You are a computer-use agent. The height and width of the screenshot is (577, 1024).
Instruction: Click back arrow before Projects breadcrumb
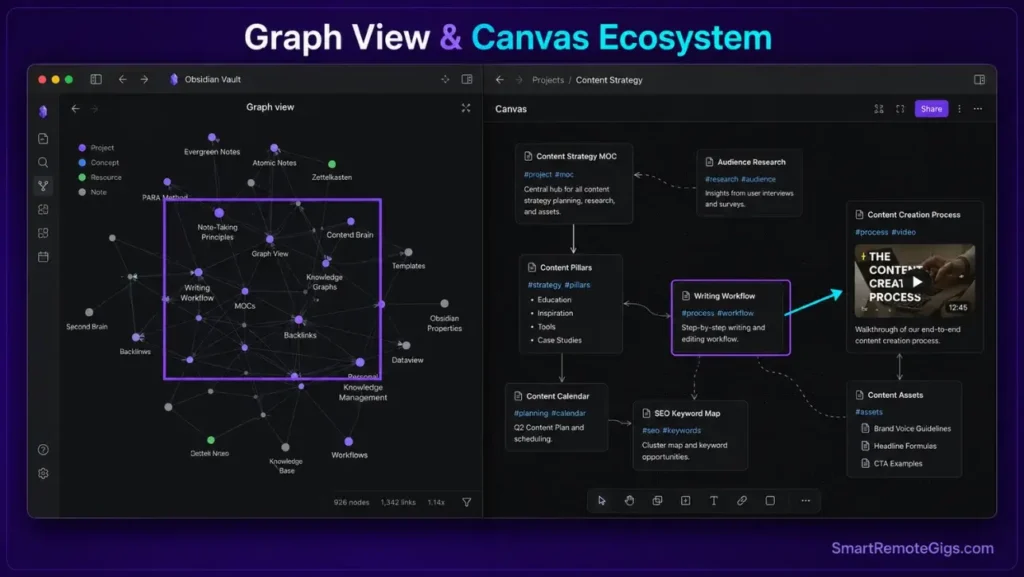(x=500, y=80)
